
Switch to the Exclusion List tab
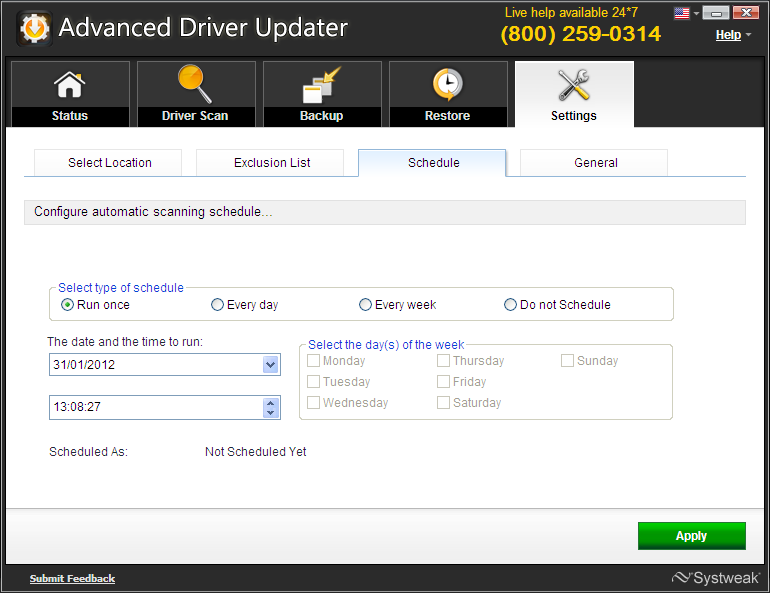(270, 162)
